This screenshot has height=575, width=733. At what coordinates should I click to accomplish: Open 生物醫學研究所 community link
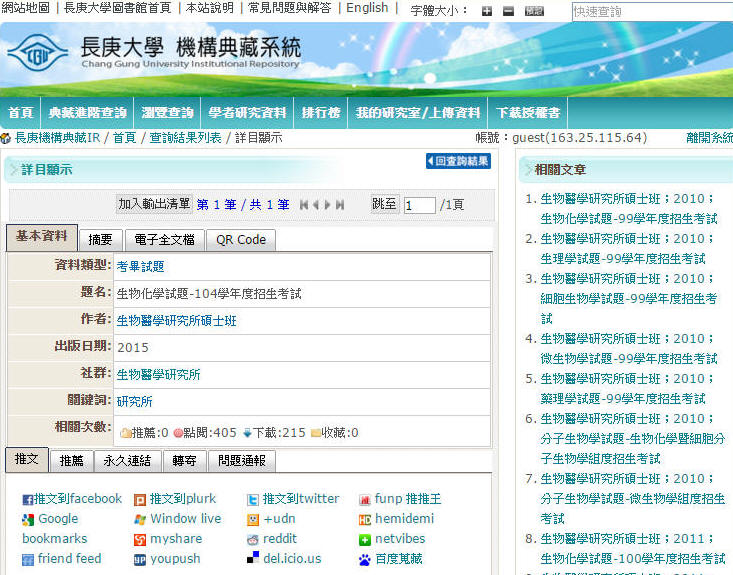click(x=158, y=375)
